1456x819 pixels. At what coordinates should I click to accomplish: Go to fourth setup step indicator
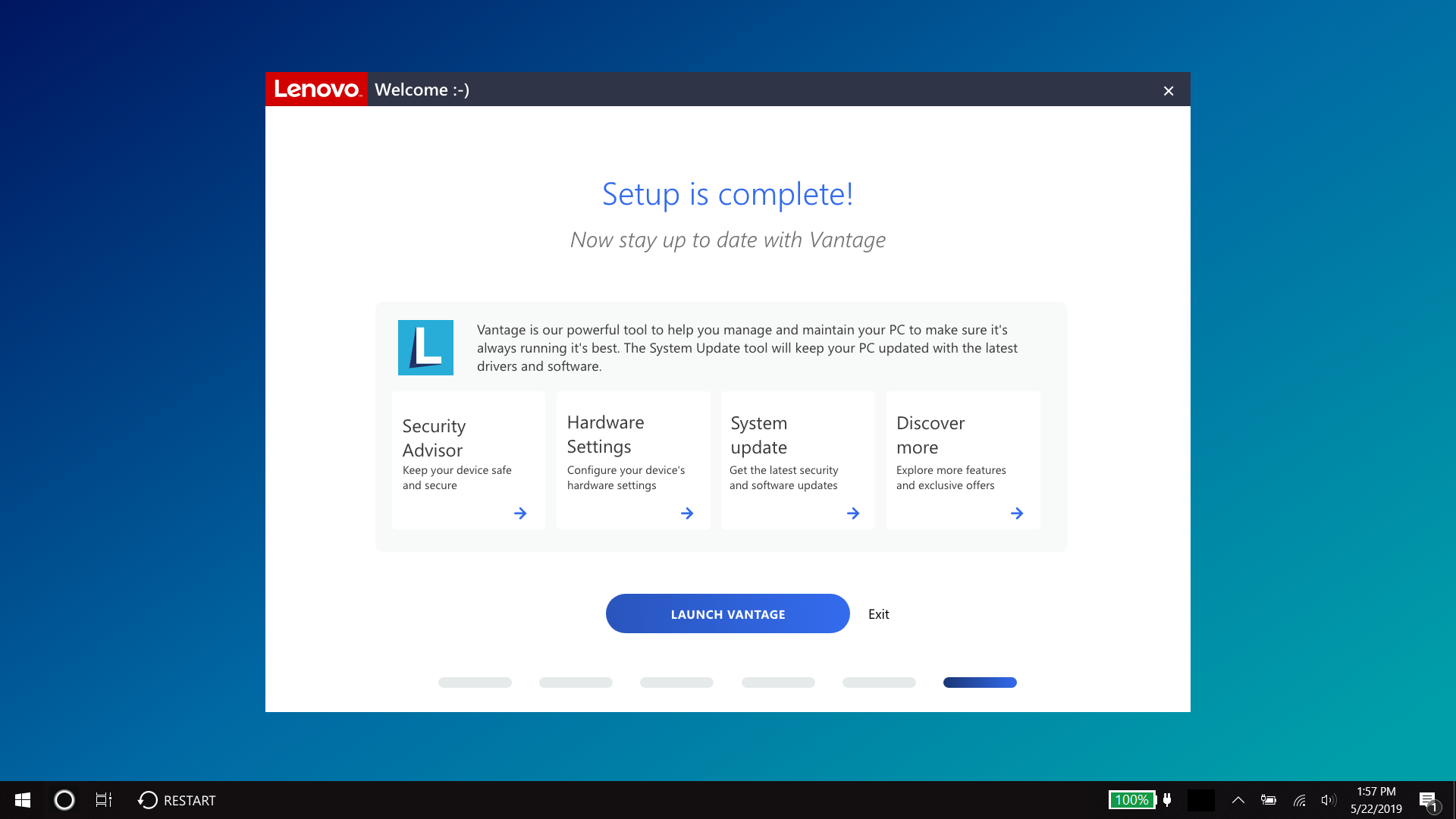(x=778, y=682)
